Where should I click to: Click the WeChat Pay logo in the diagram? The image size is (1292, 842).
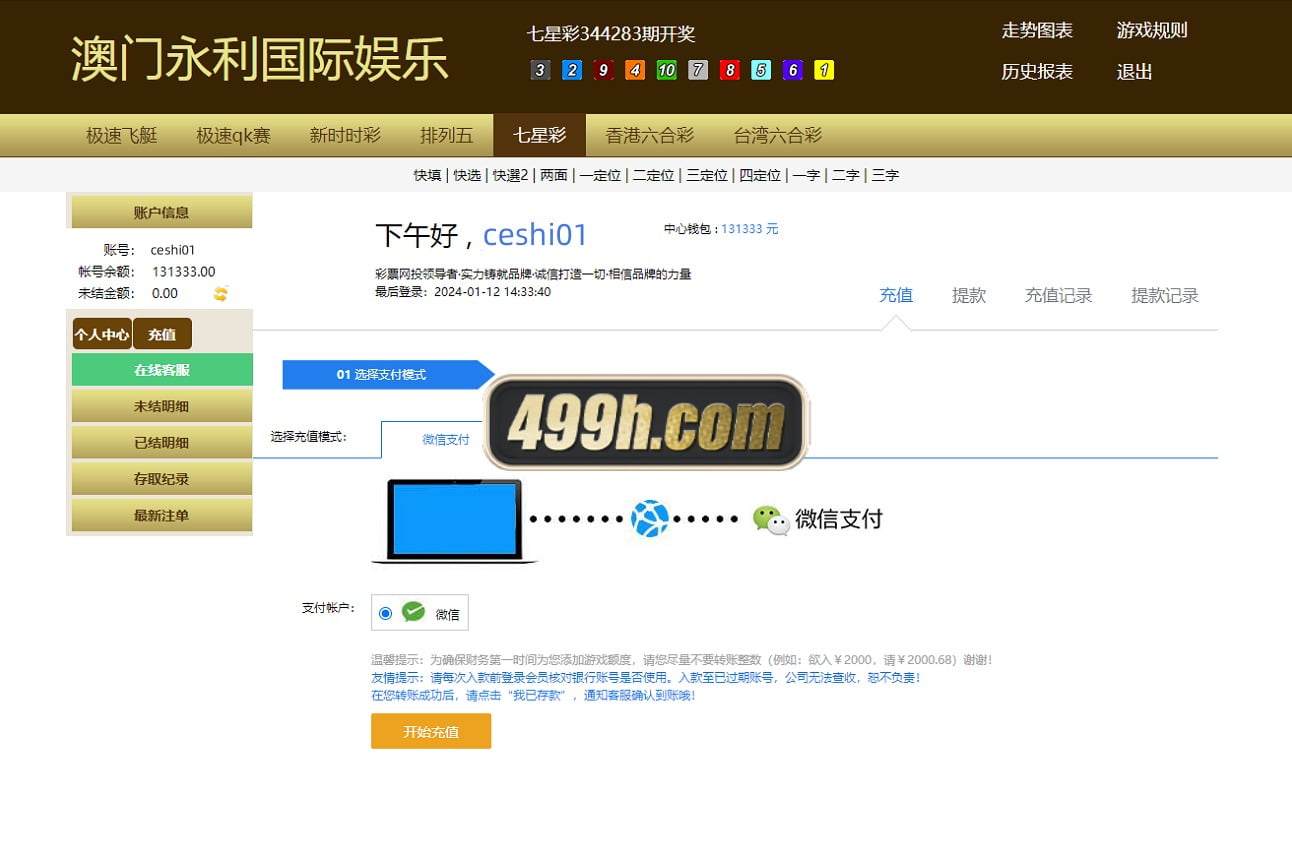pos(818,519)
